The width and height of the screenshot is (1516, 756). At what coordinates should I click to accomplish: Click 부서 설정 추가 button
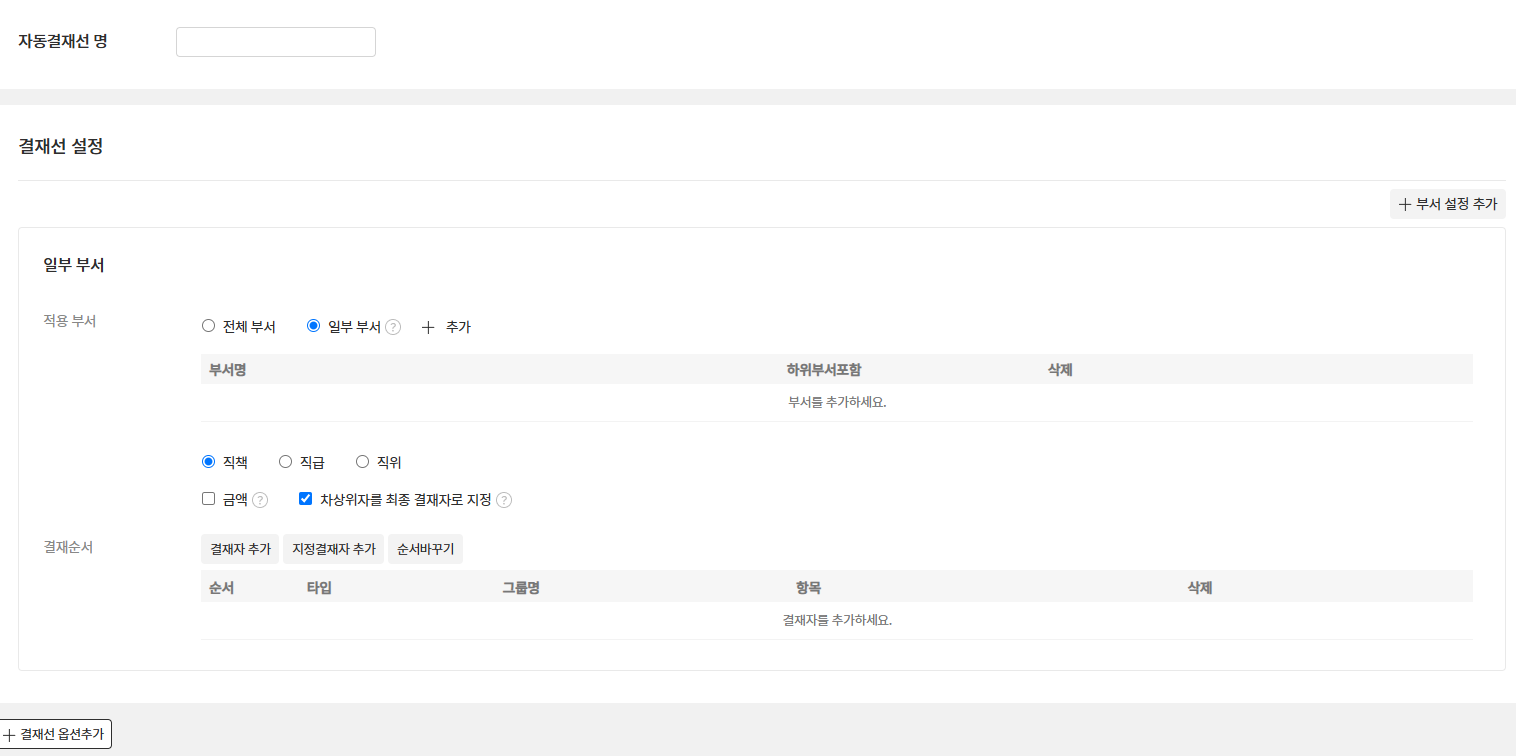point(1447,204)
